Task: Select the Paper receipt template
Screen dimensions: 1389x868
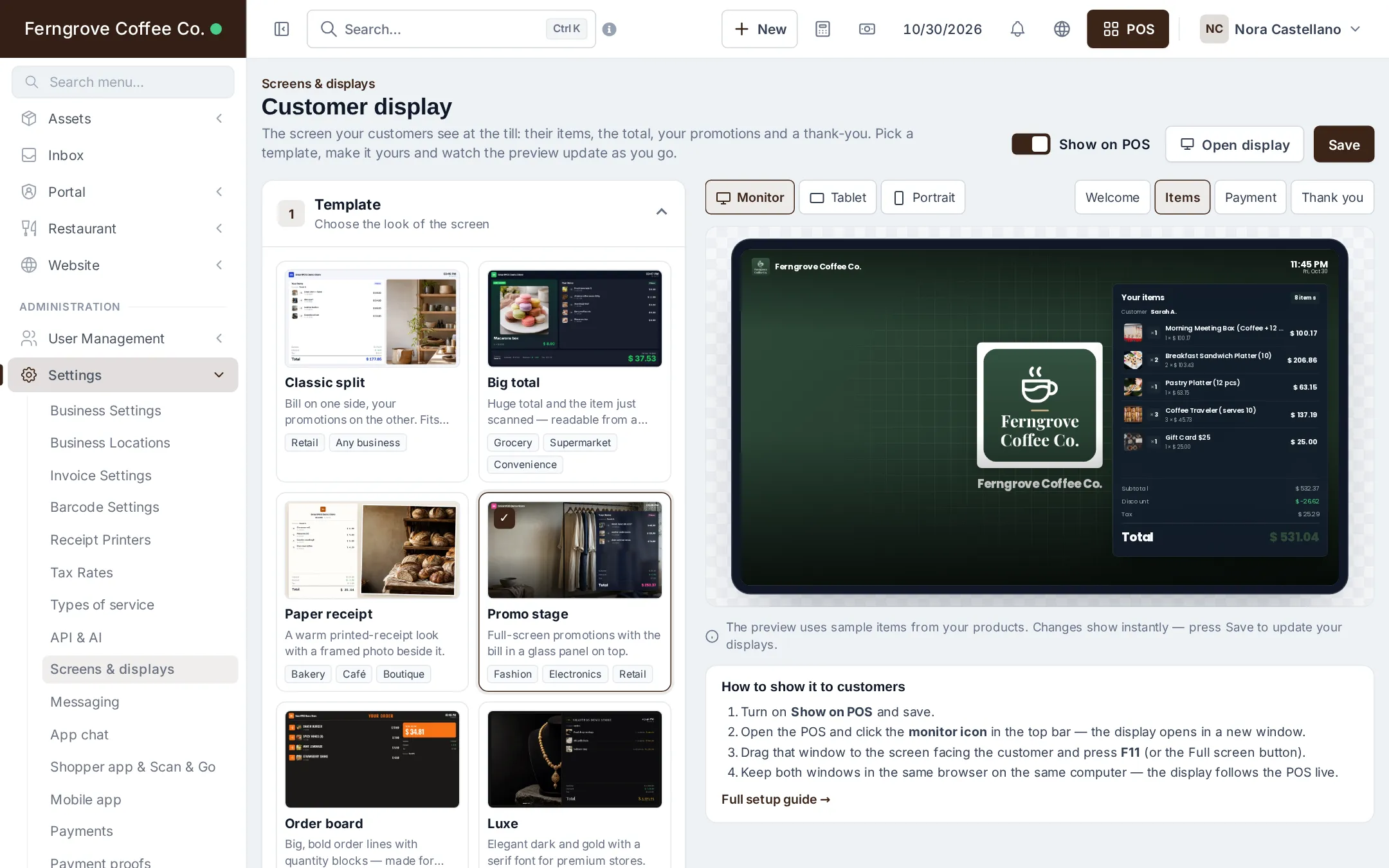Action: tap(372, 592)
